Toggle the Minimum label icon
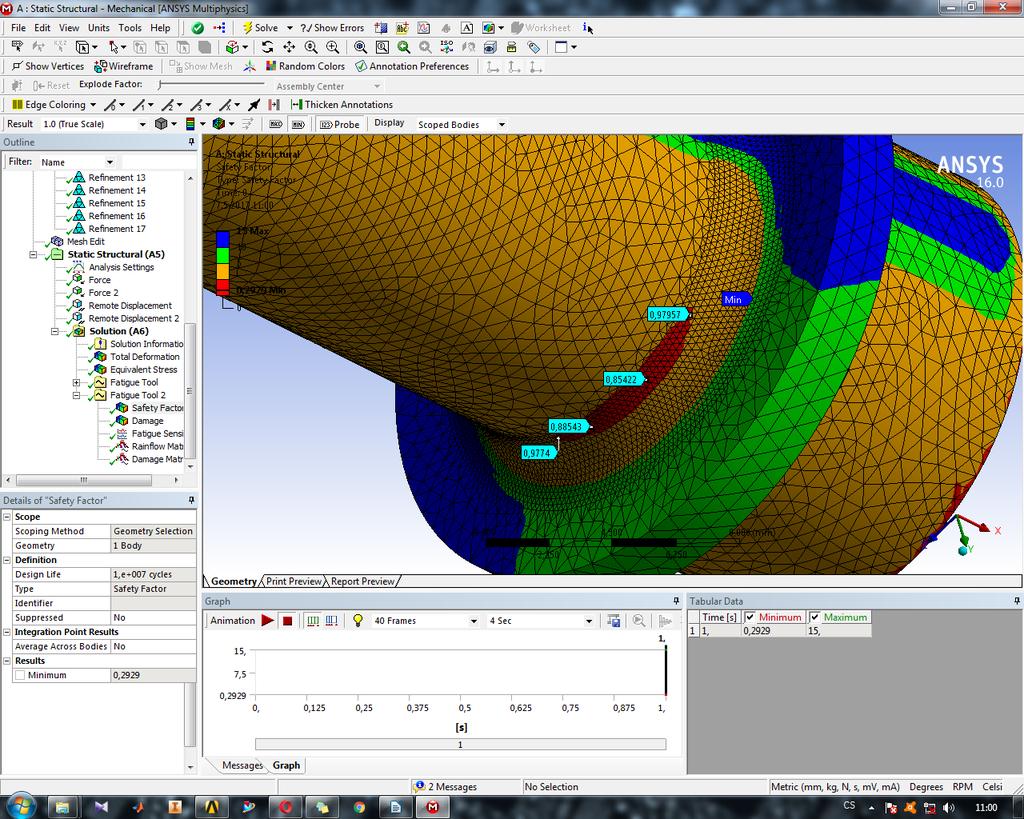 (298, 124)
